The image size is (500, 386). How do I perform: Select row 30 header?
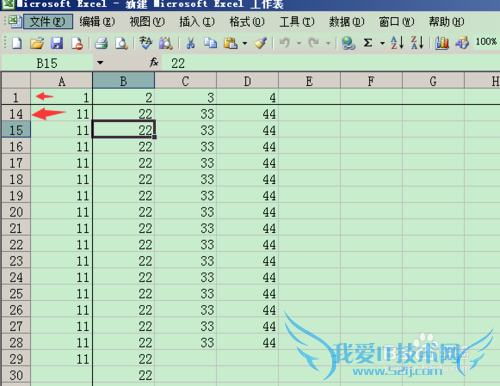coord(16,375)
